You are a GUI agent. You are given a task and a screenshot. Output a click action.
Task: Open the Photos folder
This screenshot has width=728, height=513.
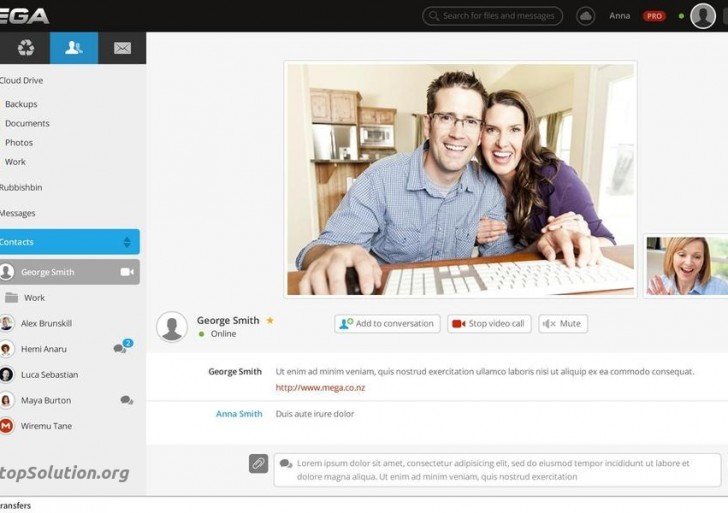point(19,143)
